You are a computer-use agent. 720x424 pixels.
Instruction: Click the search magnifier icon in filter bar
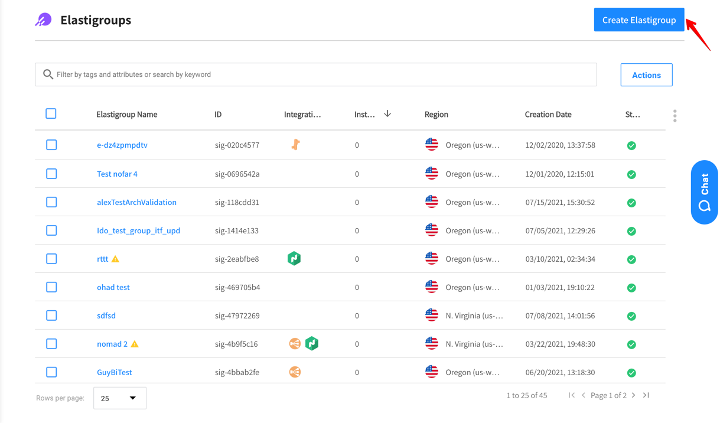pos(46,74)
